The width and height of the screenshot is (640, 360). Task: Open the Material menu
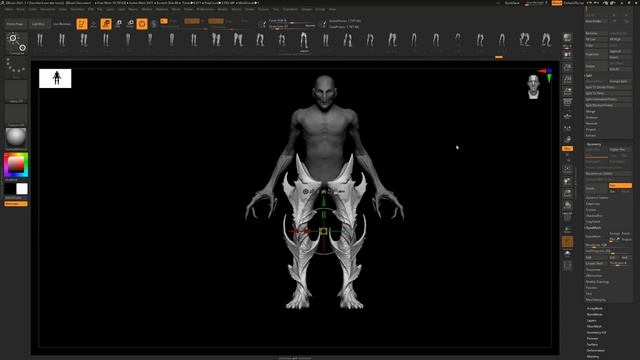[x=162, y=9]
